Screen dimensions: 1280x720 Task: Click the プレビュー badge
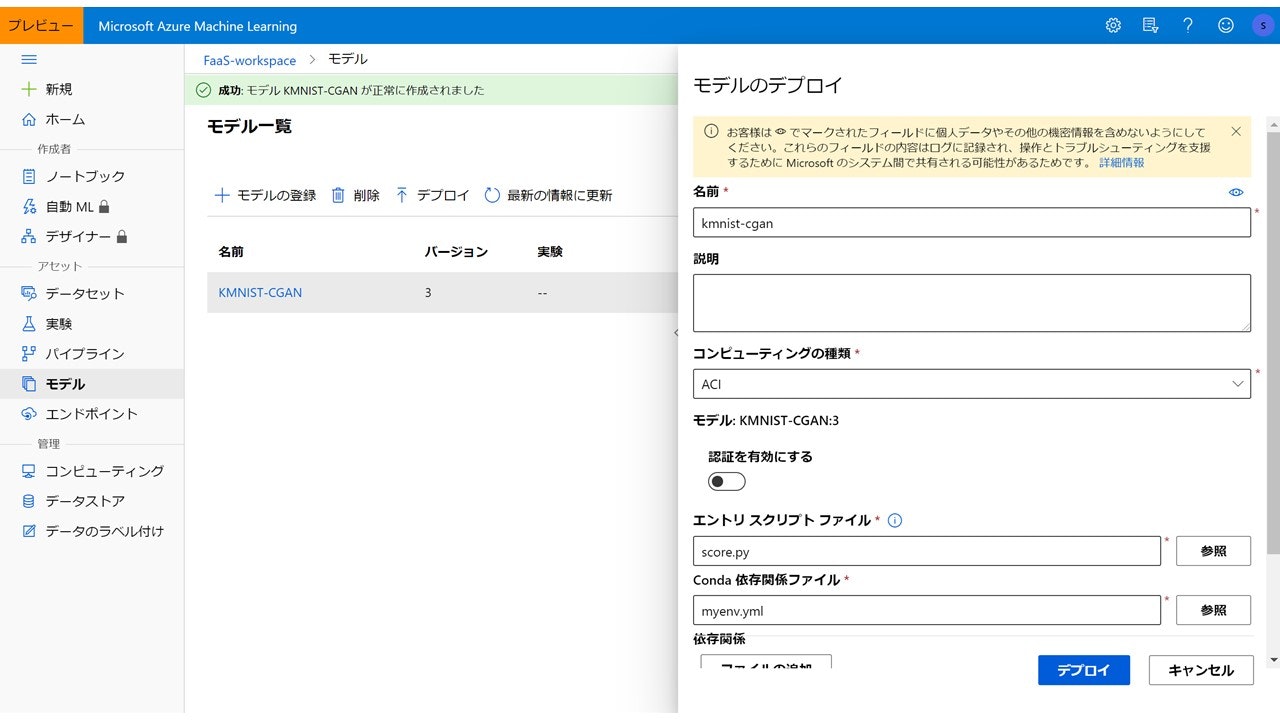tap(41, 26)
